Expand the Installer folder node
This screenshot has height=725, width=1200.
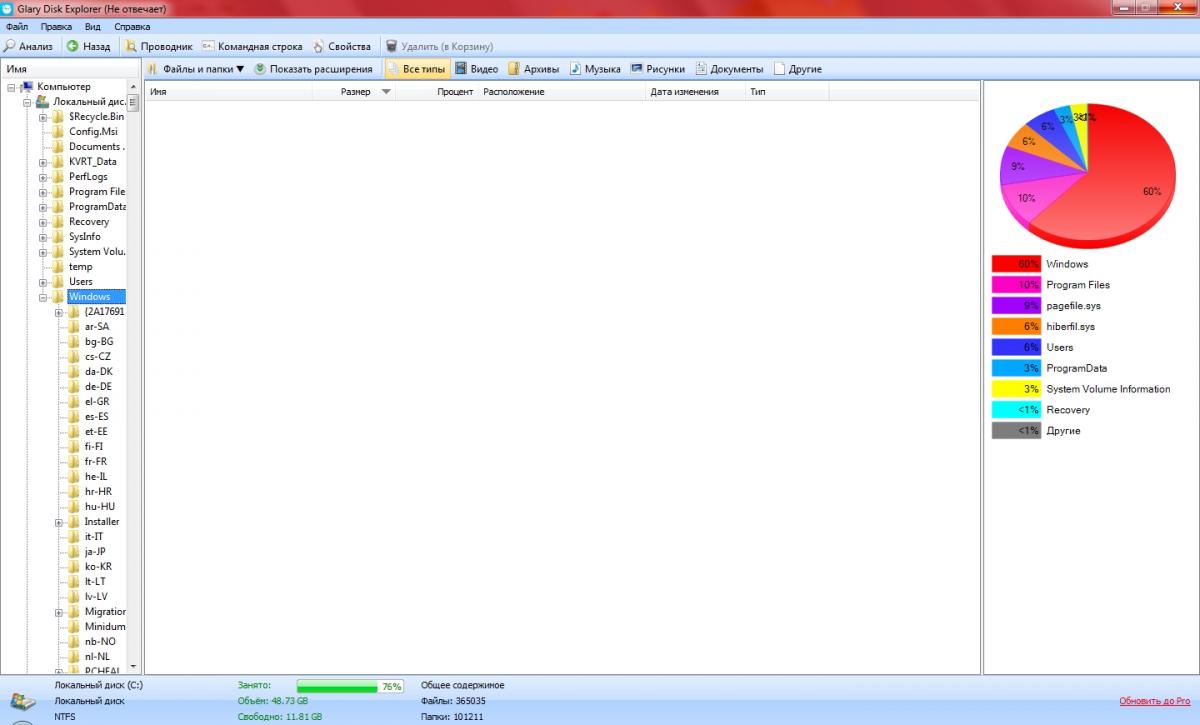pyautogui.click(x=59, y=522)
